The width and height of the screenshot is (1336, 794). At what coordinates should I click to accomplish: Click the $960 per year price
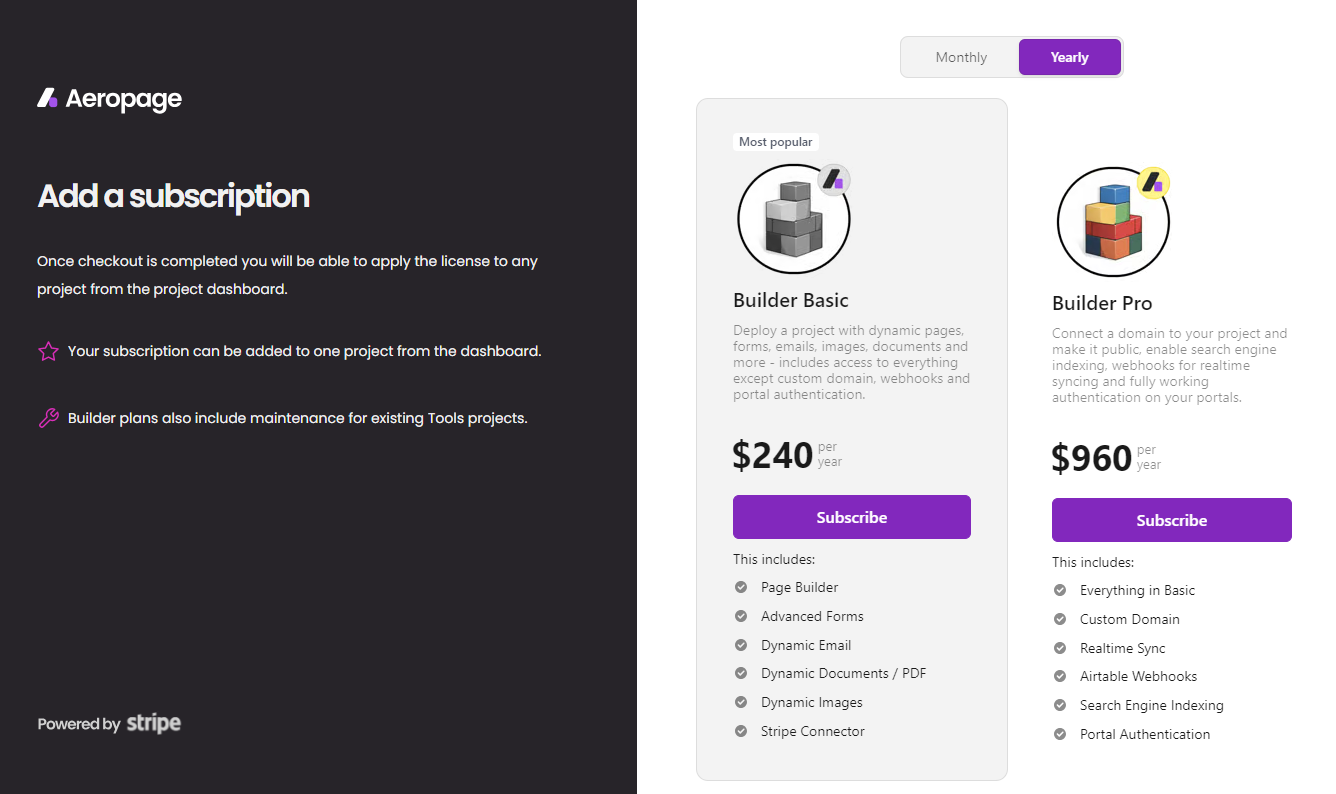[x=1106, y=458]
